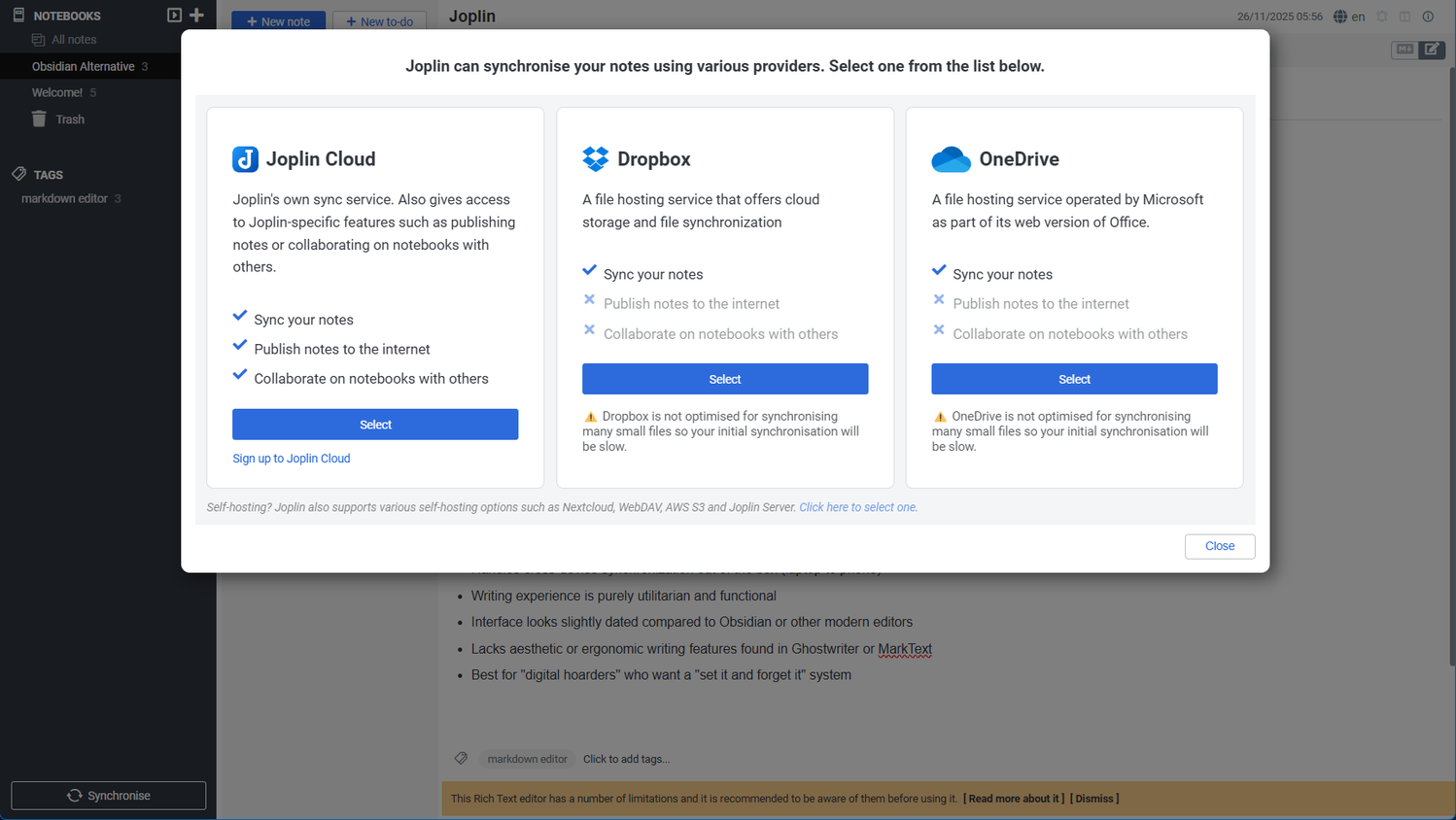Click the add new notebook plus icon
This screenshot has width=1456, height=820.
pyautogui.click(x=196, y=15)
